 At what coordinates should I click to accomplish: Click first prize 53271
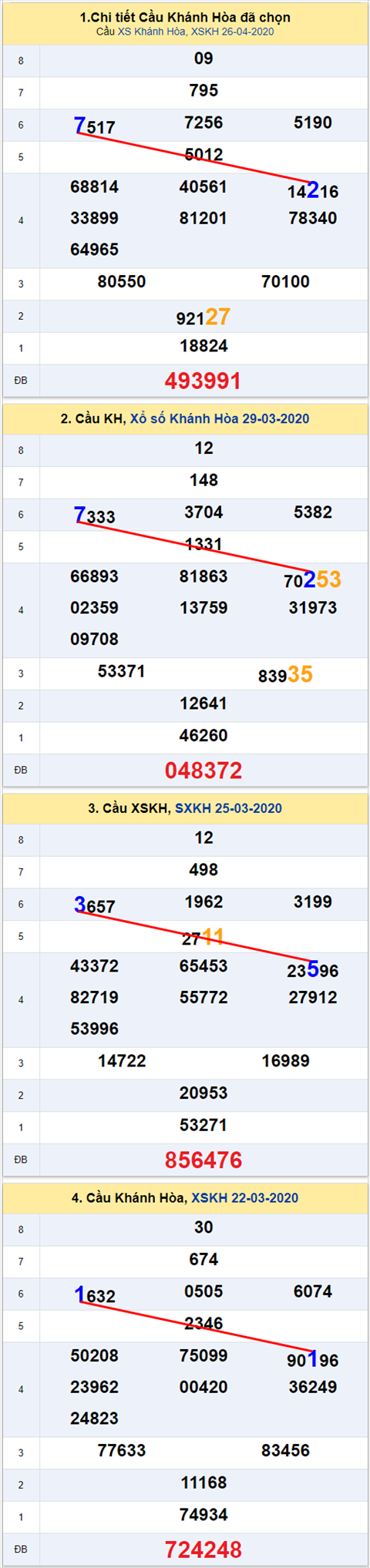tap(203, 1126)
